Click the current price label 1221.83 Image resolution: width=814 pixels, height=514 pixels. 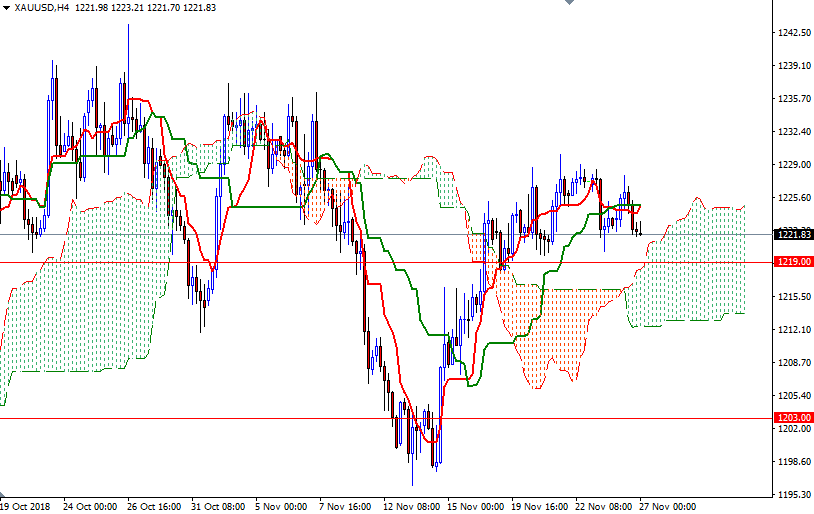(792, 234)
